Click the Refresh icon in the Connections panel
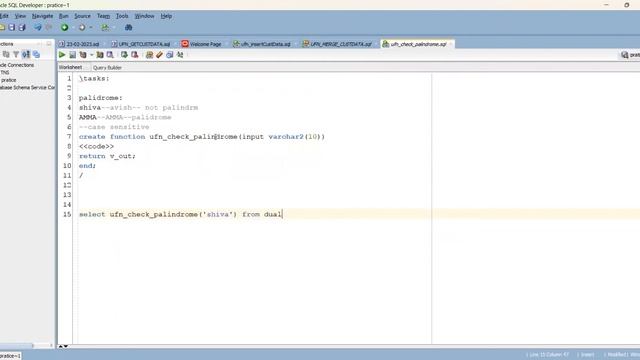 (6, 54)
